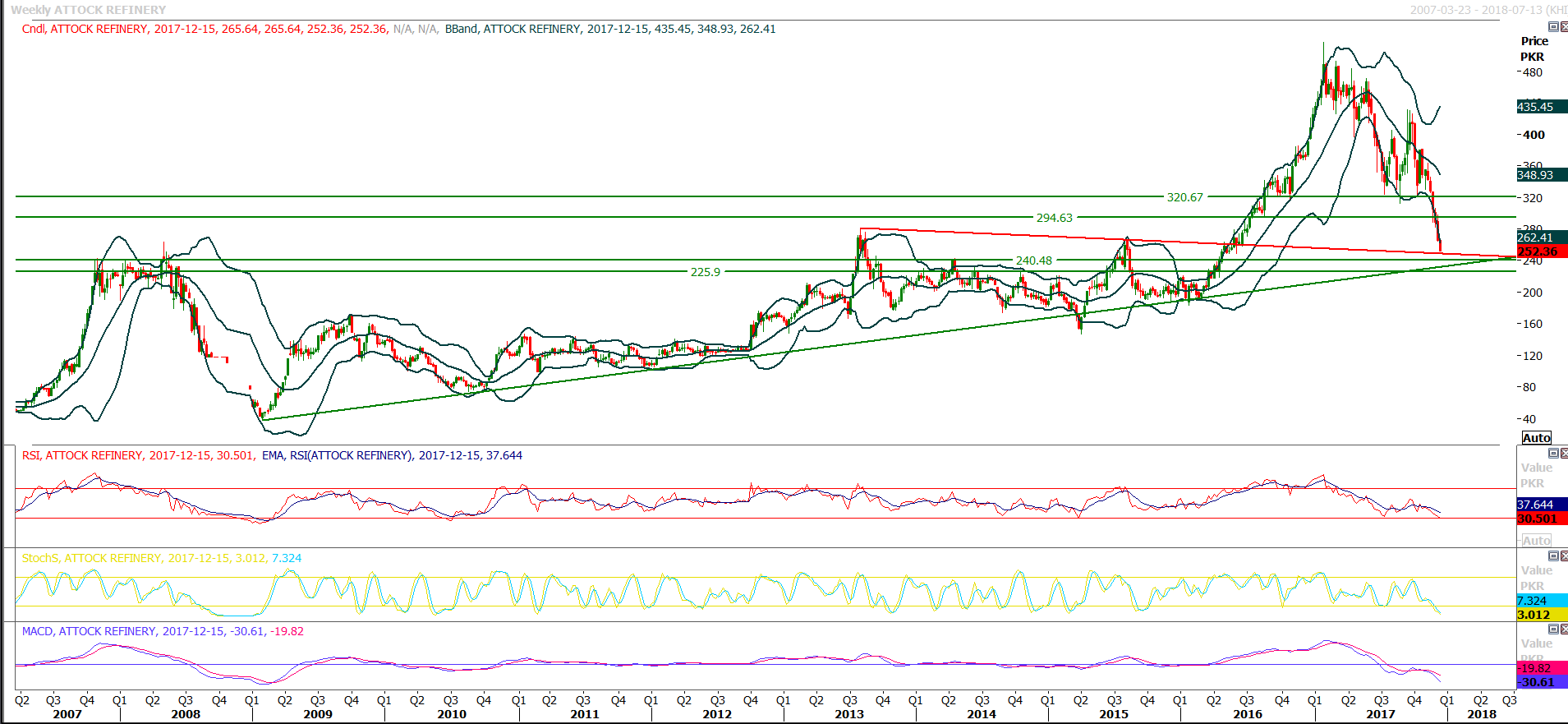Click the 400 price axis label
Image resolution: width=1568 pixels, height=724 pixels.
[1533, 135]
